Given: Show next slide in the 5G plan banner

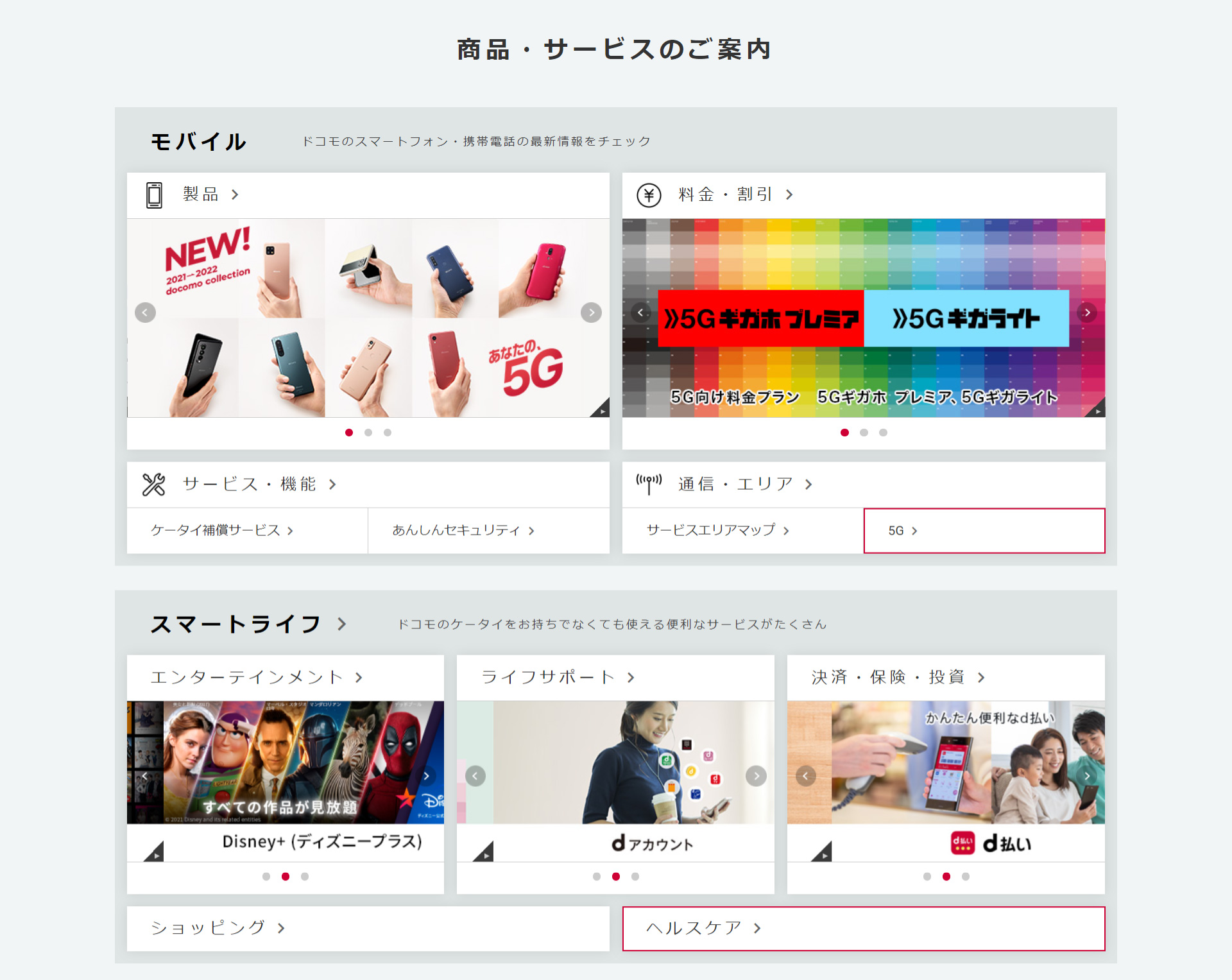Looking at the screenshot, I should click(x=1087, y=313).
